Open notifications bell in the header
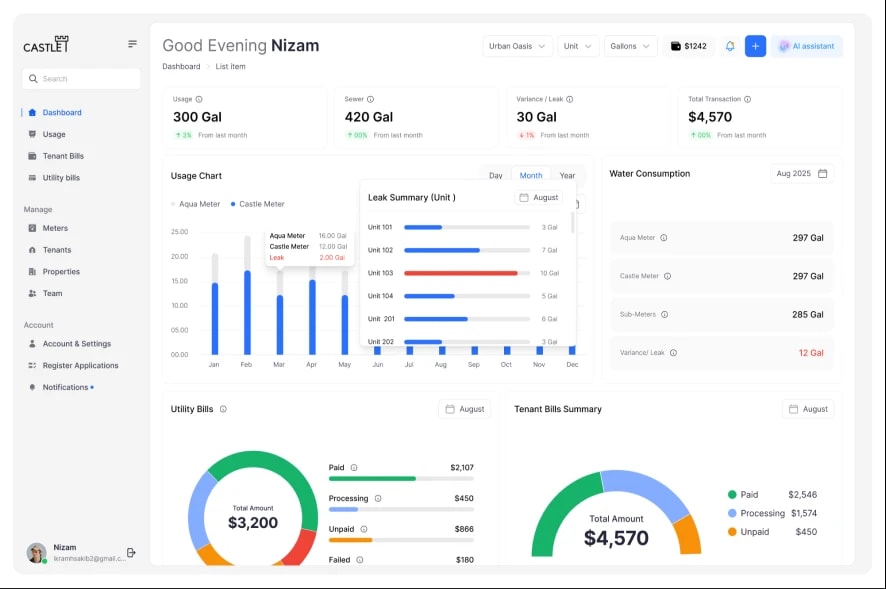Viewport: 886px width, 589px height. [x=730, y=46]
